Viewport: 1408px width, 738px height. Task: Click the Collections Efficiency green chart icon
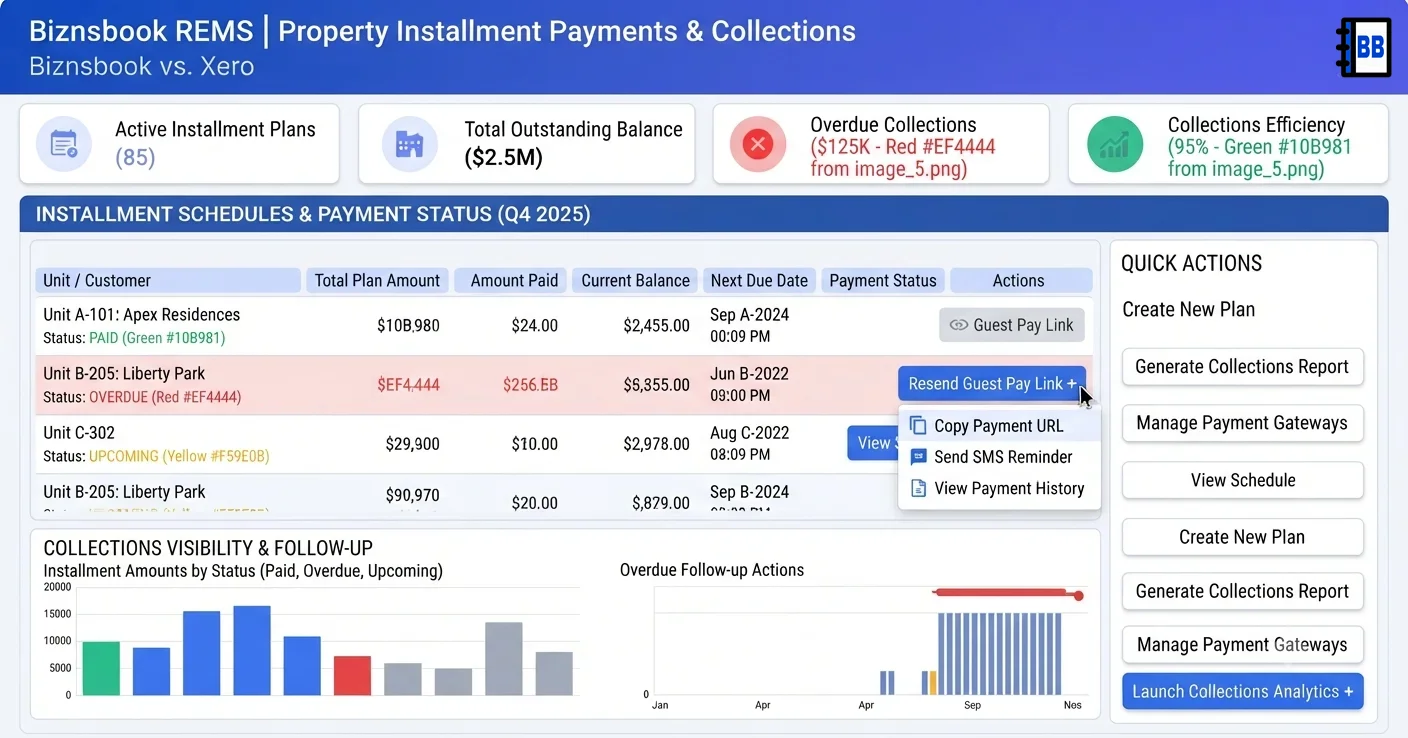coord(1114,144)
